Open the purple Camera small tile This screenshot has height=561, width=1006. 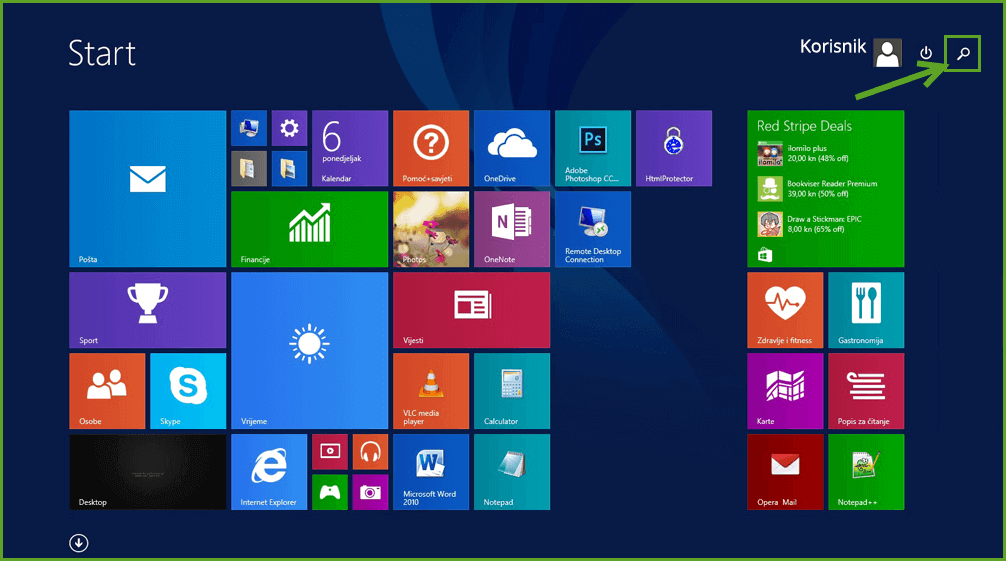pos(370,492)
